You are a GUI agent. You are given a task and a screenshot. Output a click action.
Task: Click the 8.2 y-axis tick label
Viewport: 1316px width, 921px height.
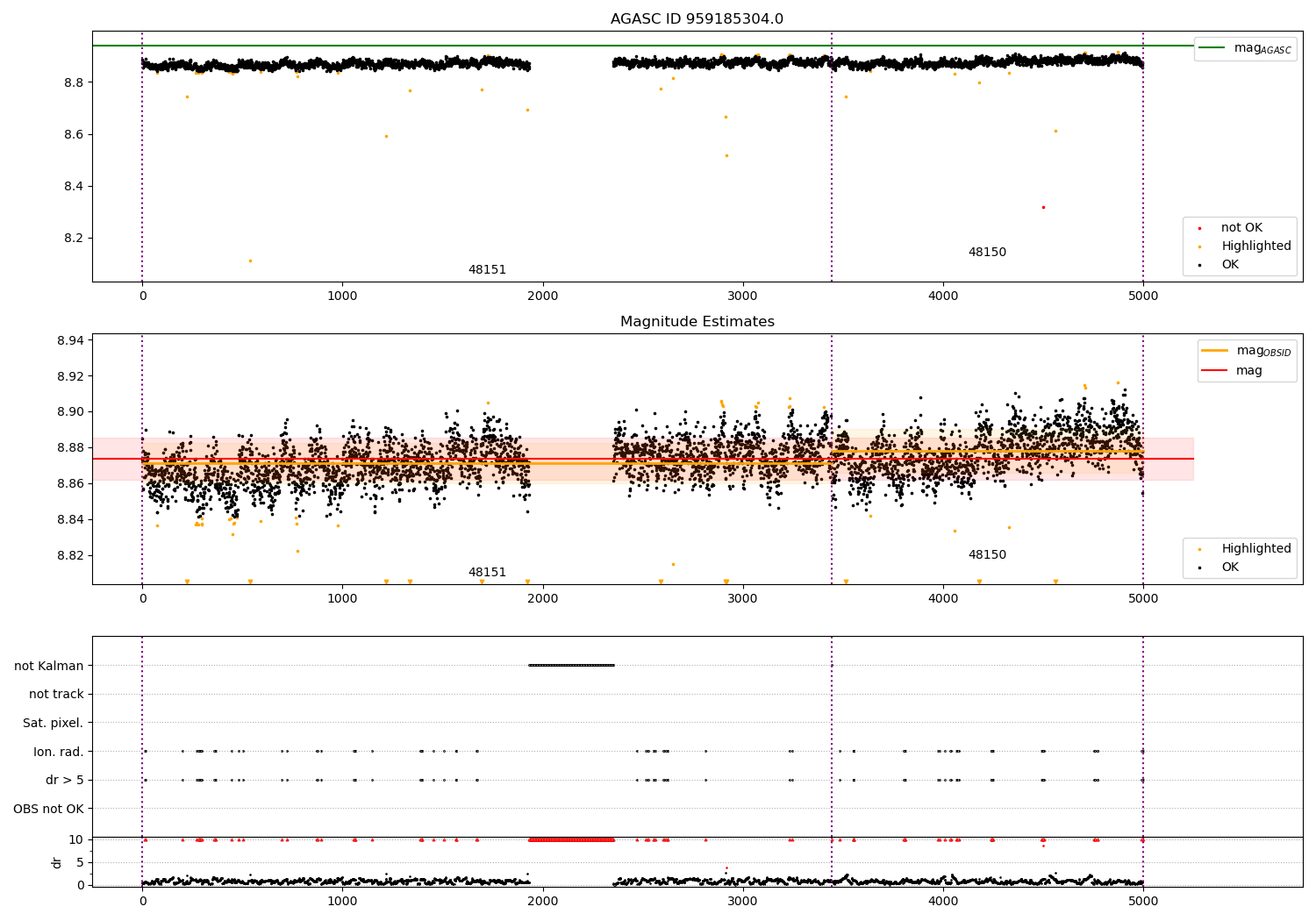tap(74, 239)
